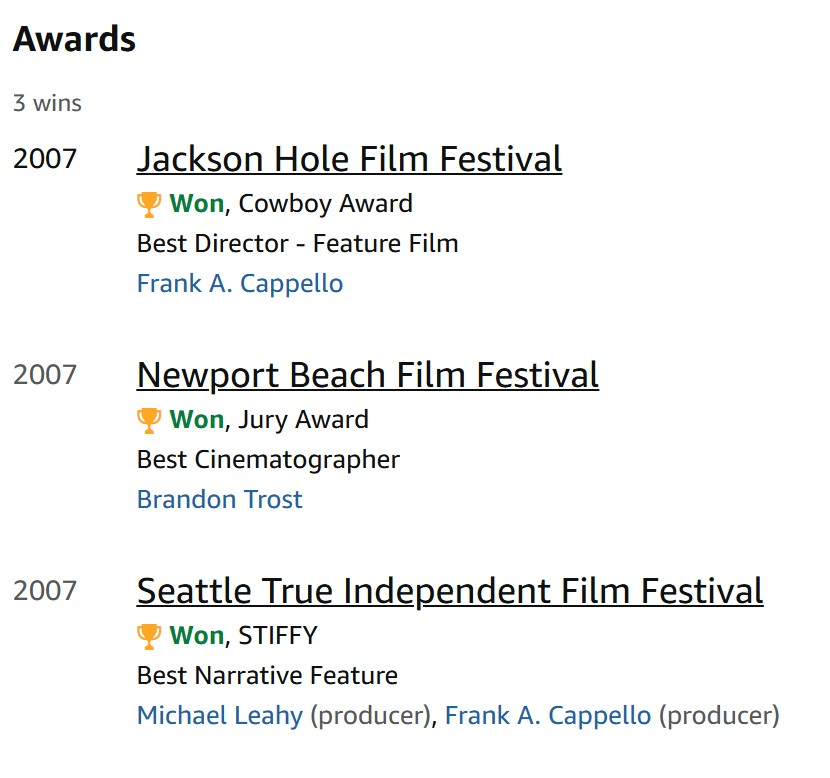Click the "3 wins" summary text
Screen dimensions: 830x778
(47, 103)
